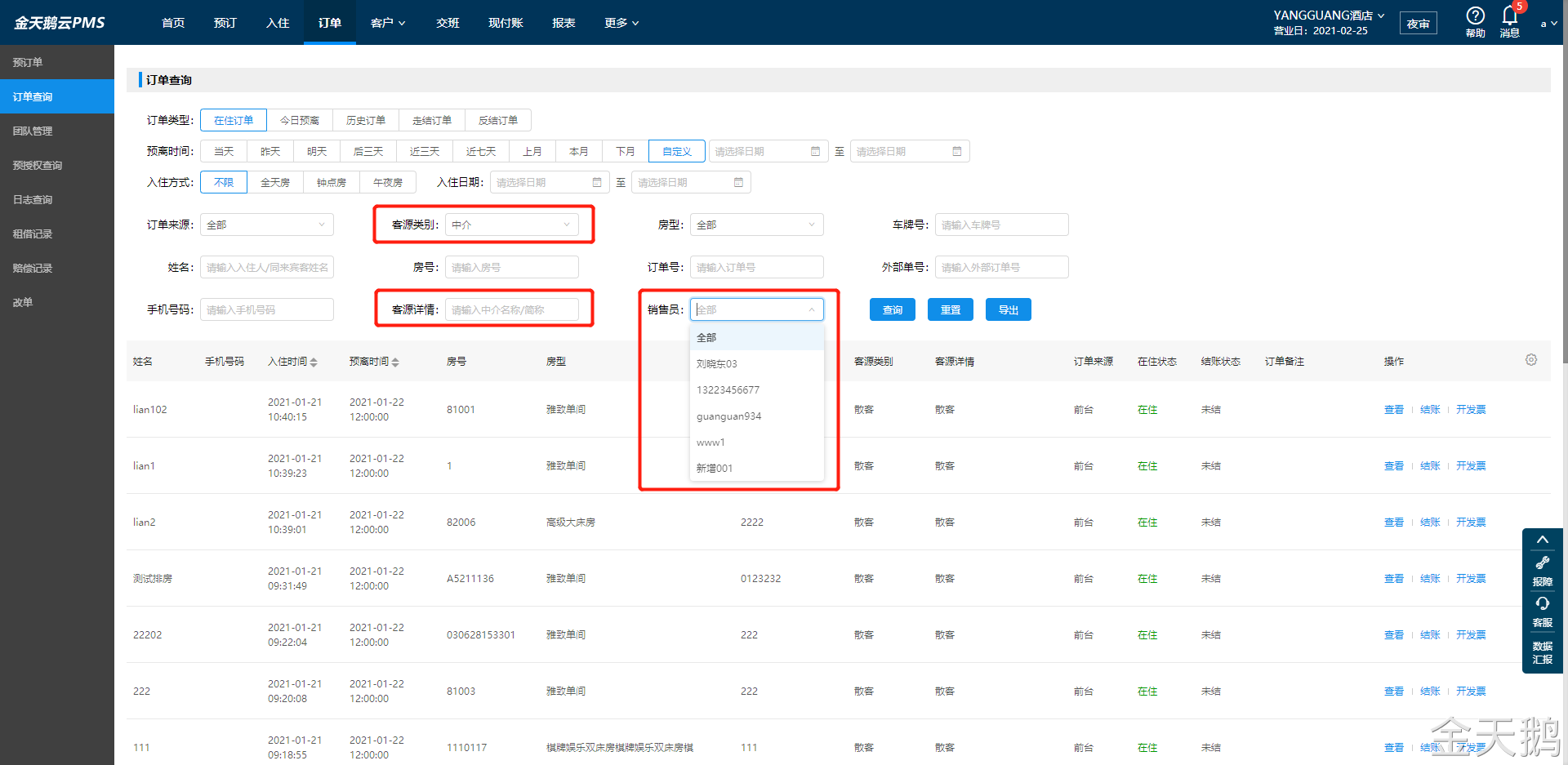Open 数据汇报 data report

pos(1543,652)
